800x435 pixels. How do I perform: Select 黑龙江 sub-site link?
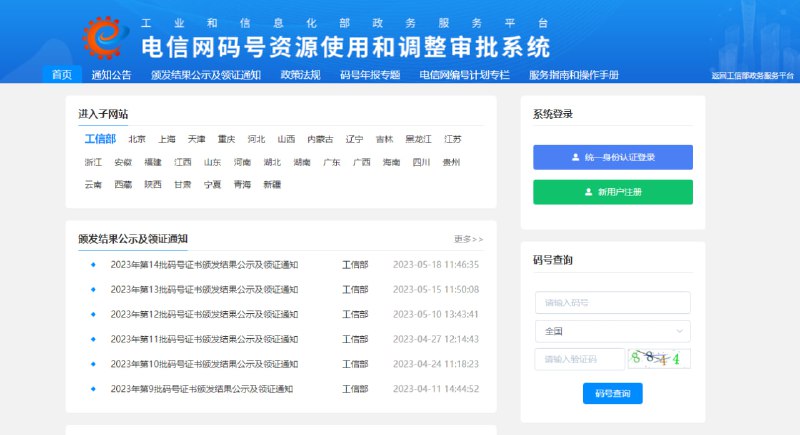point(418,139)
